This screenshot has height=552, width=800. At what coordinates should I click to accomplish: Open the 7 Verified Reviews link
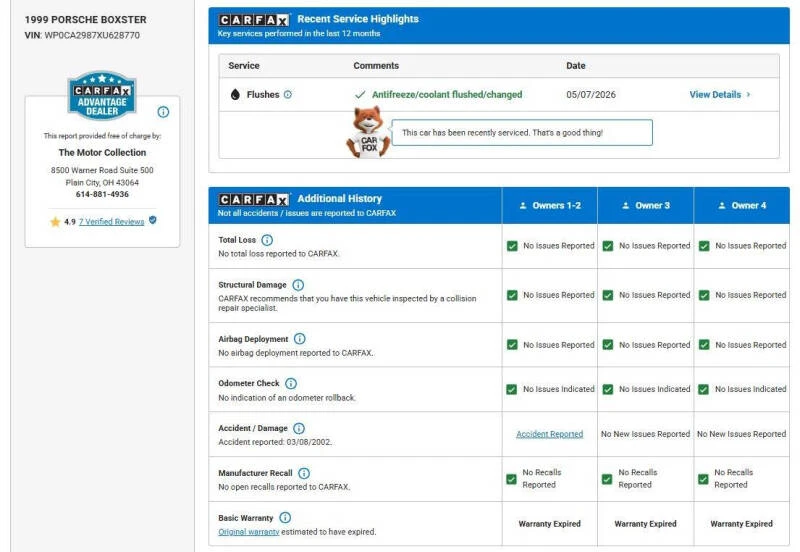click(111, 221)
